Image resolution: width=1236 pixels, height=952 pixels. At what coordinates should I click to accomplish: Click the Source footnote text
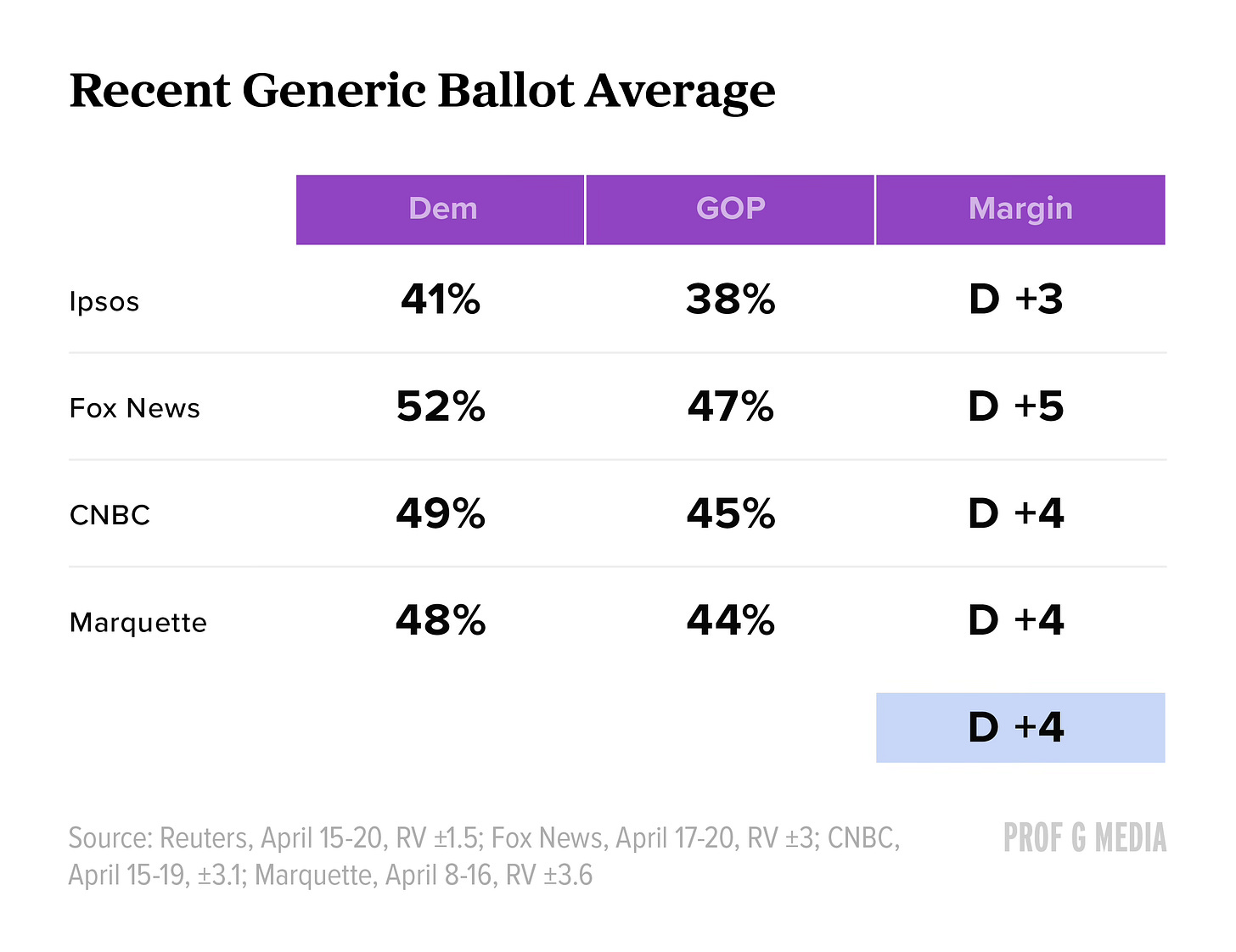click(x=484, y=856)
